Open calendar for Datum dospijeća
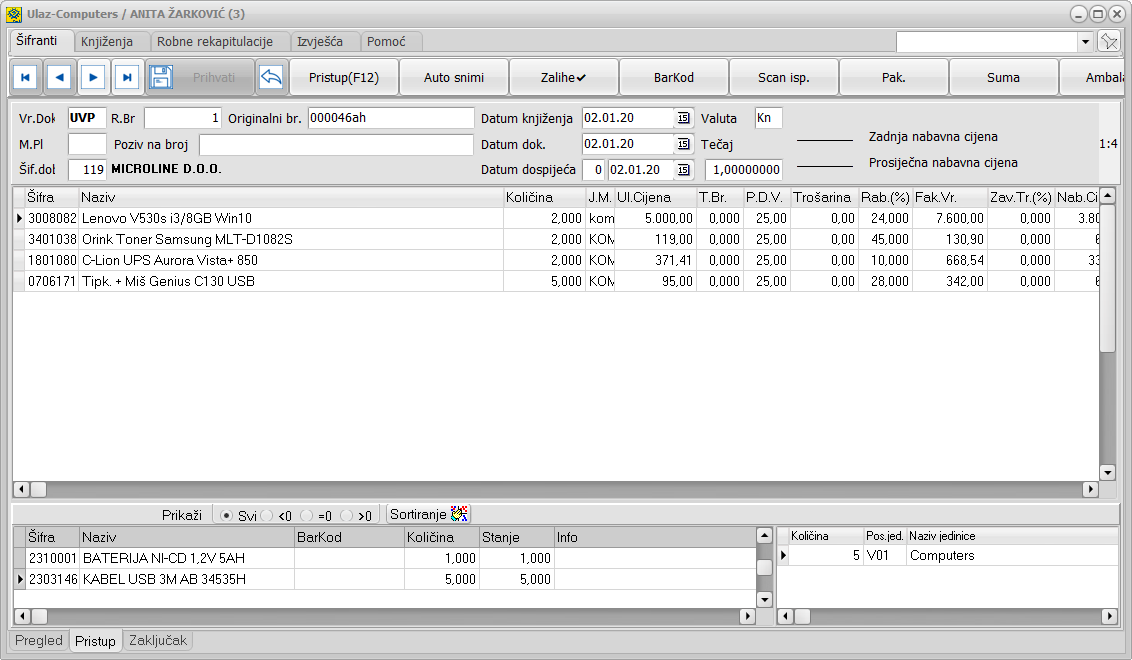 (684, 170)
